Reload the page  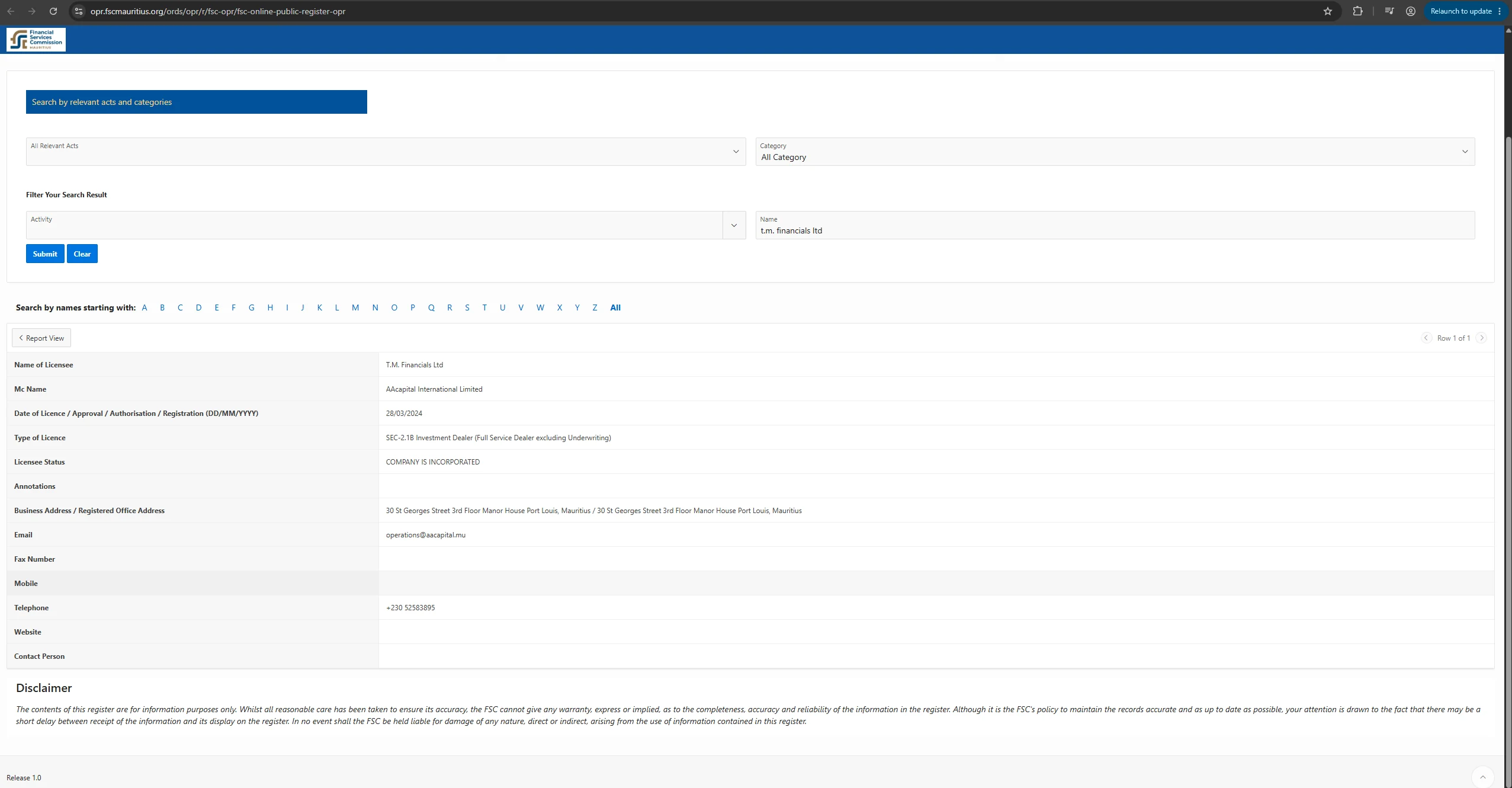tap(53, 11)
